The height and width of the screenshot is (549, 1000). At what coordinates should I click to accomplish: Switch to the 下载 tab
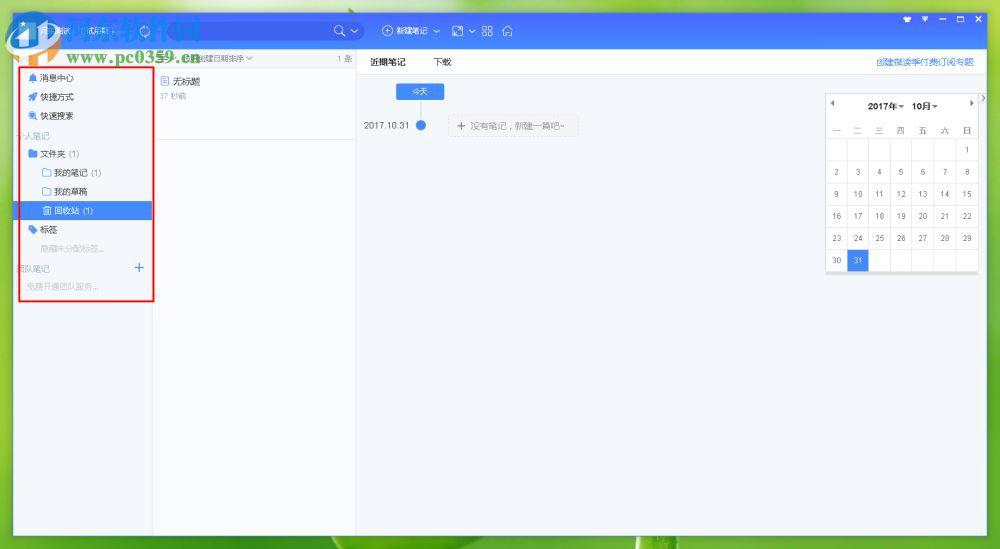(442, 62)
